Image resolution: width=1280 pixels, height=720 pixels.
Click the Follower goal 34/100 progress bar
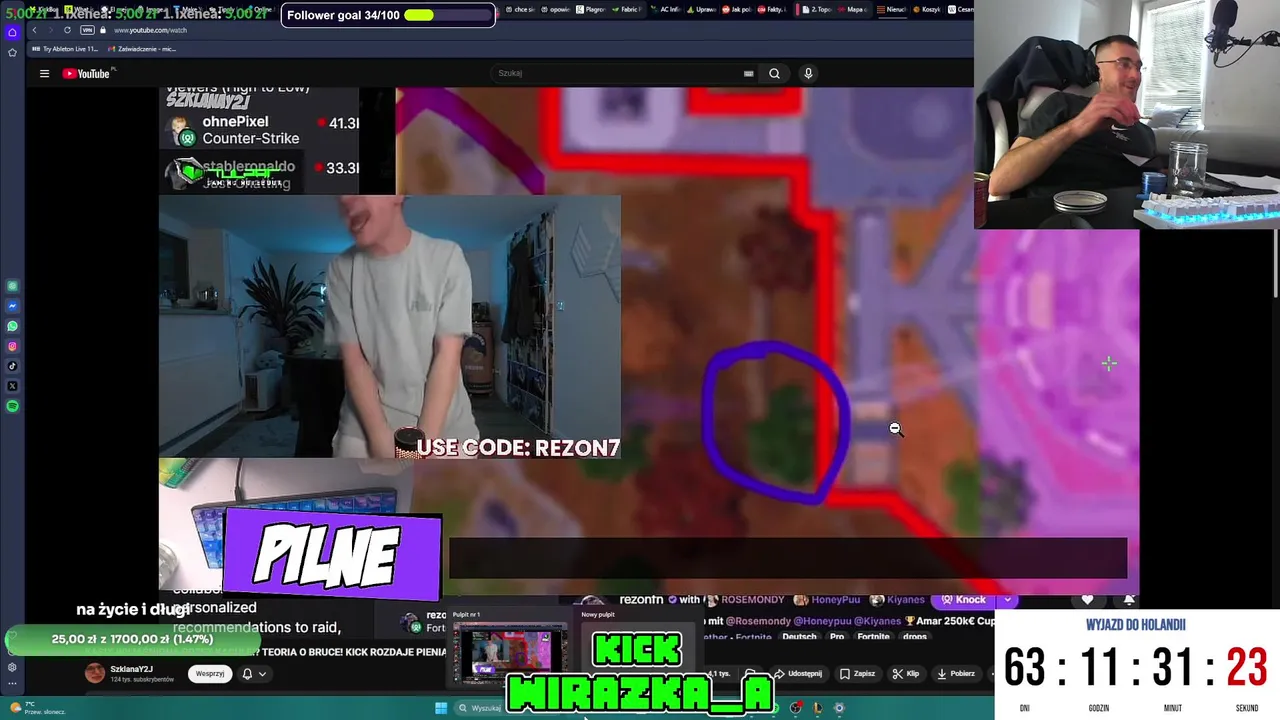pos(388,15)
